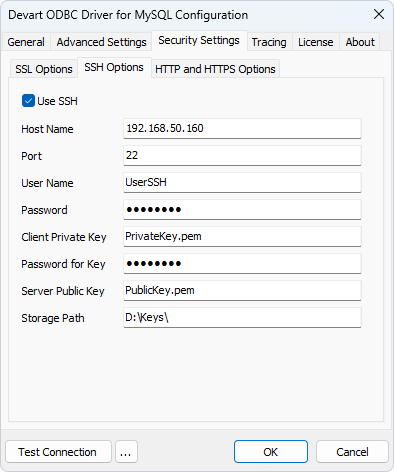Click the Test Connection button
The image size is (394, 472).
click(58, 452)
